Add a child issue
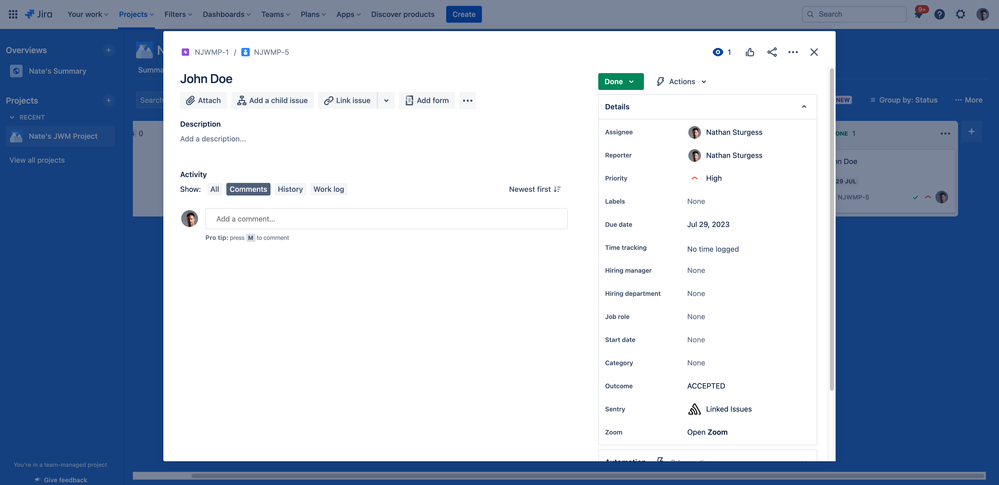This screenshot has width=999, height=485. [x=273, y=101]
